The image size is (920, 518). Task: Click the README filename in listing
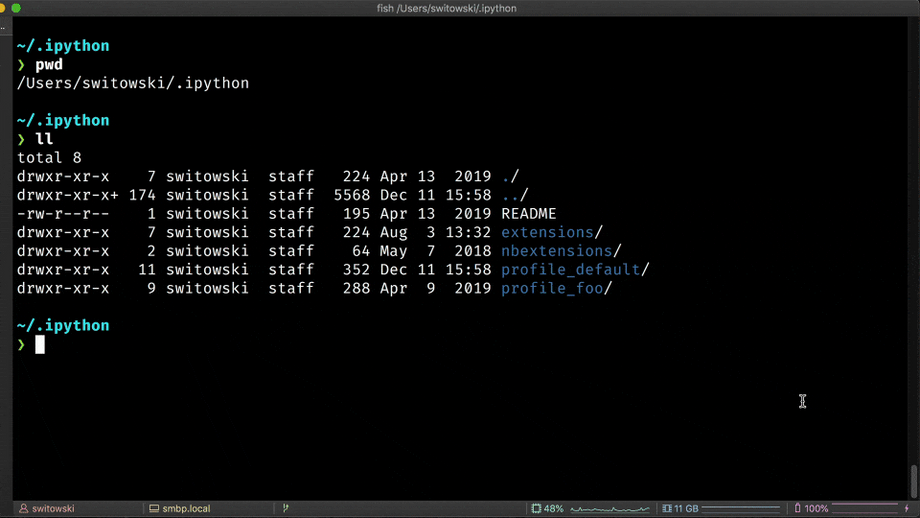click(528, 214)
